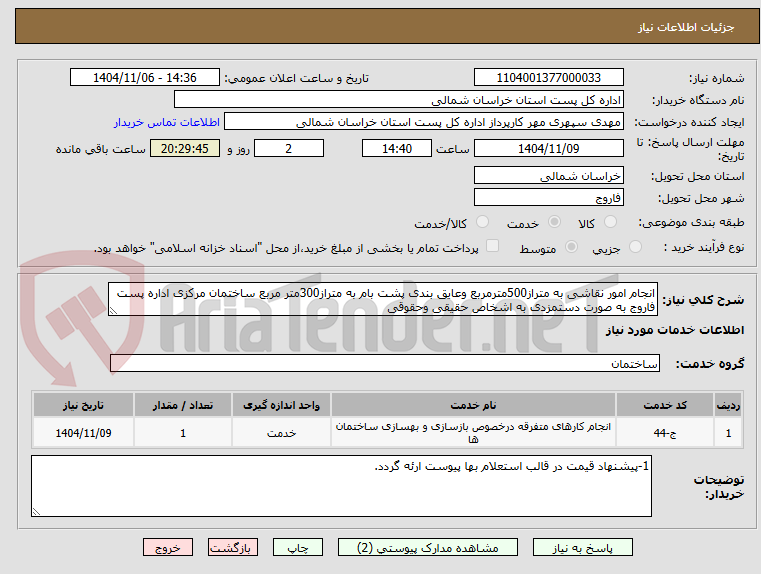
Task: Click the deadline date 1404/11/09 field
Action: 548,148
